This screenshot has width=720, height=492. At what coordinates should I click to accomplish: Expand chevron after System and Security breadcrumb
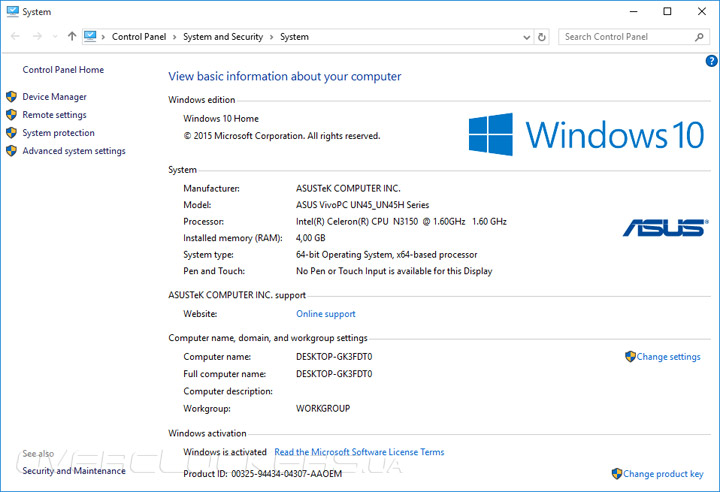(x=271, y=37)
